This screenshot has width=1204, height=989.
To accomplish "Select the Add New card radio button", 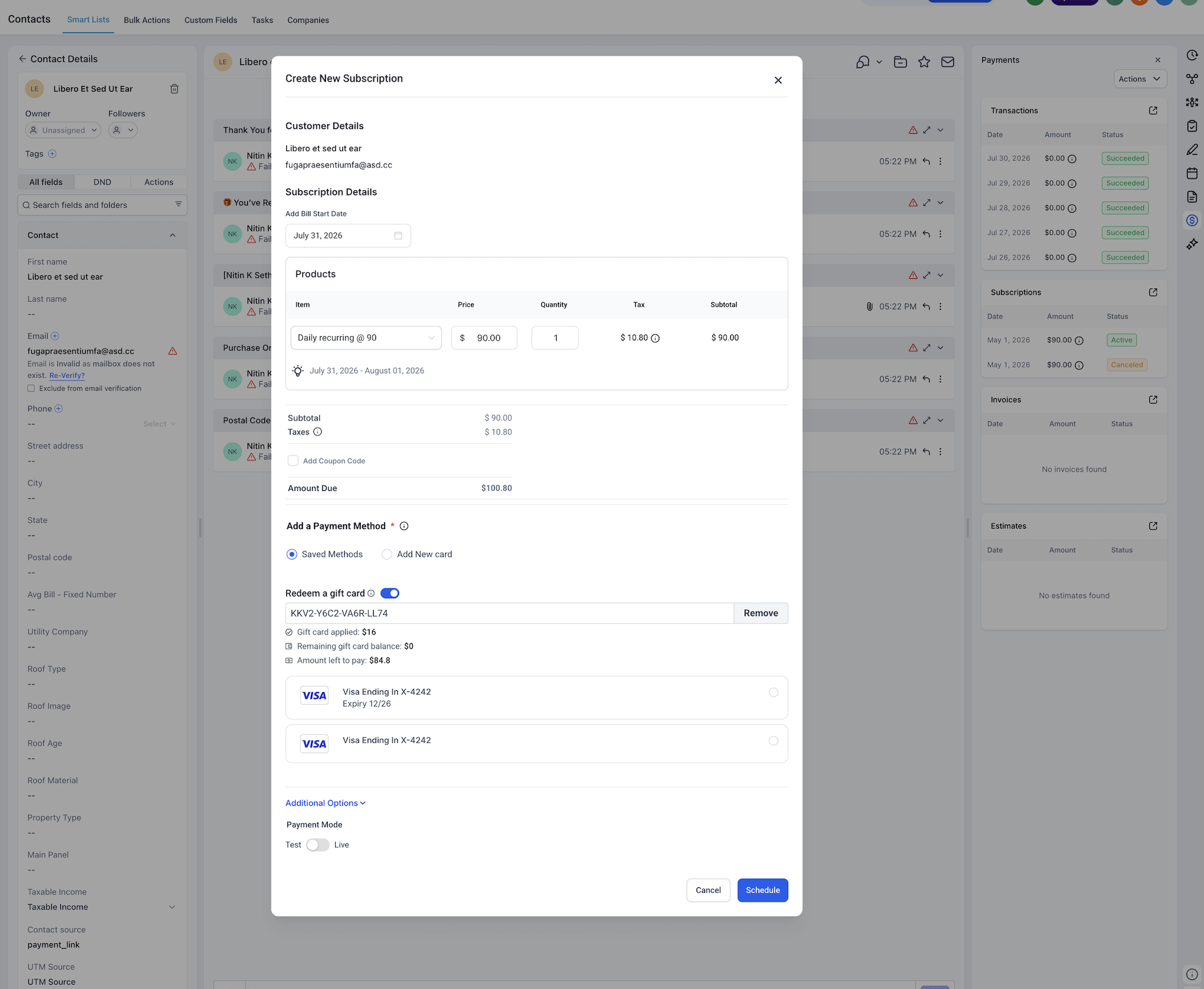I will click(x=387, y=554).
